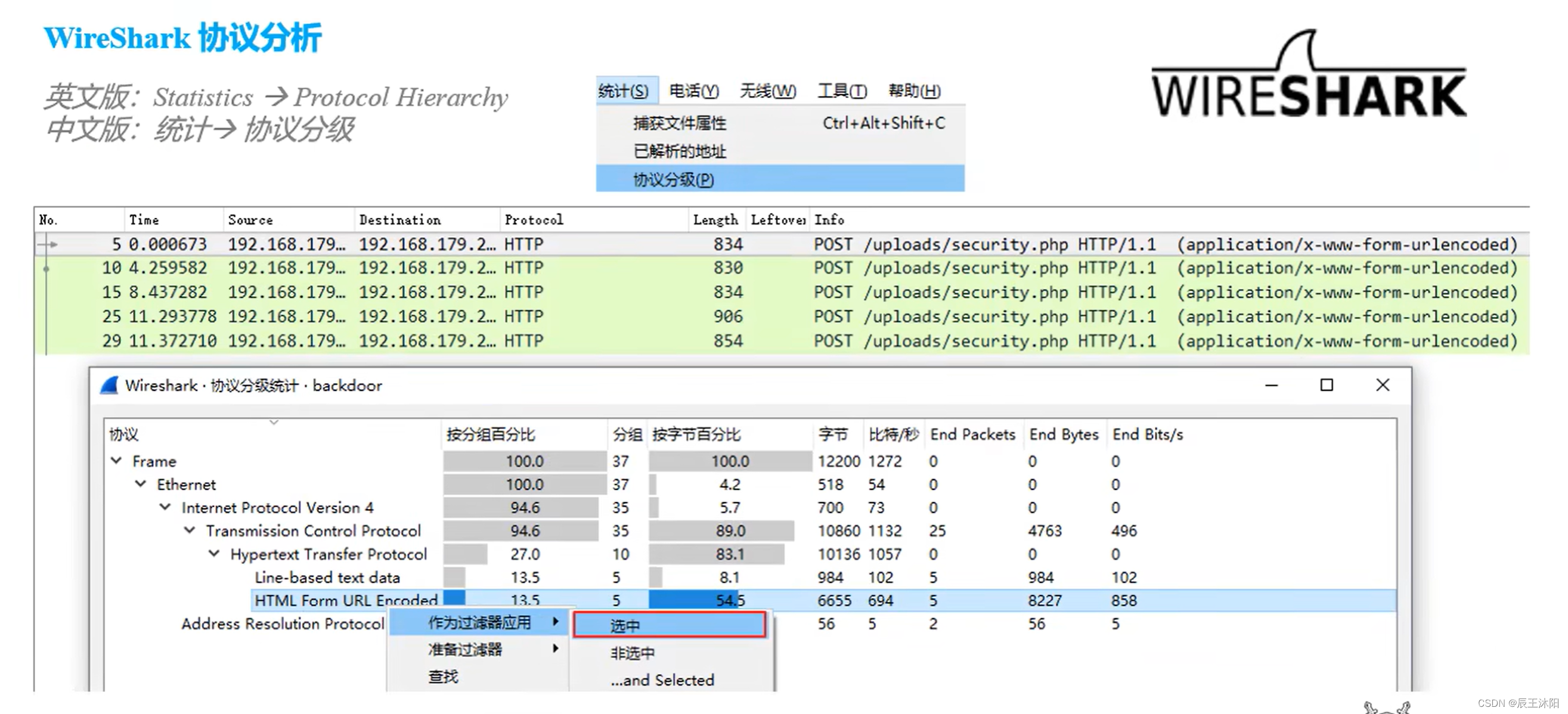Click the 89.0 byte percentage bar for TCP
Screen dimensions: 1568x714
click(x=722, y=531)
